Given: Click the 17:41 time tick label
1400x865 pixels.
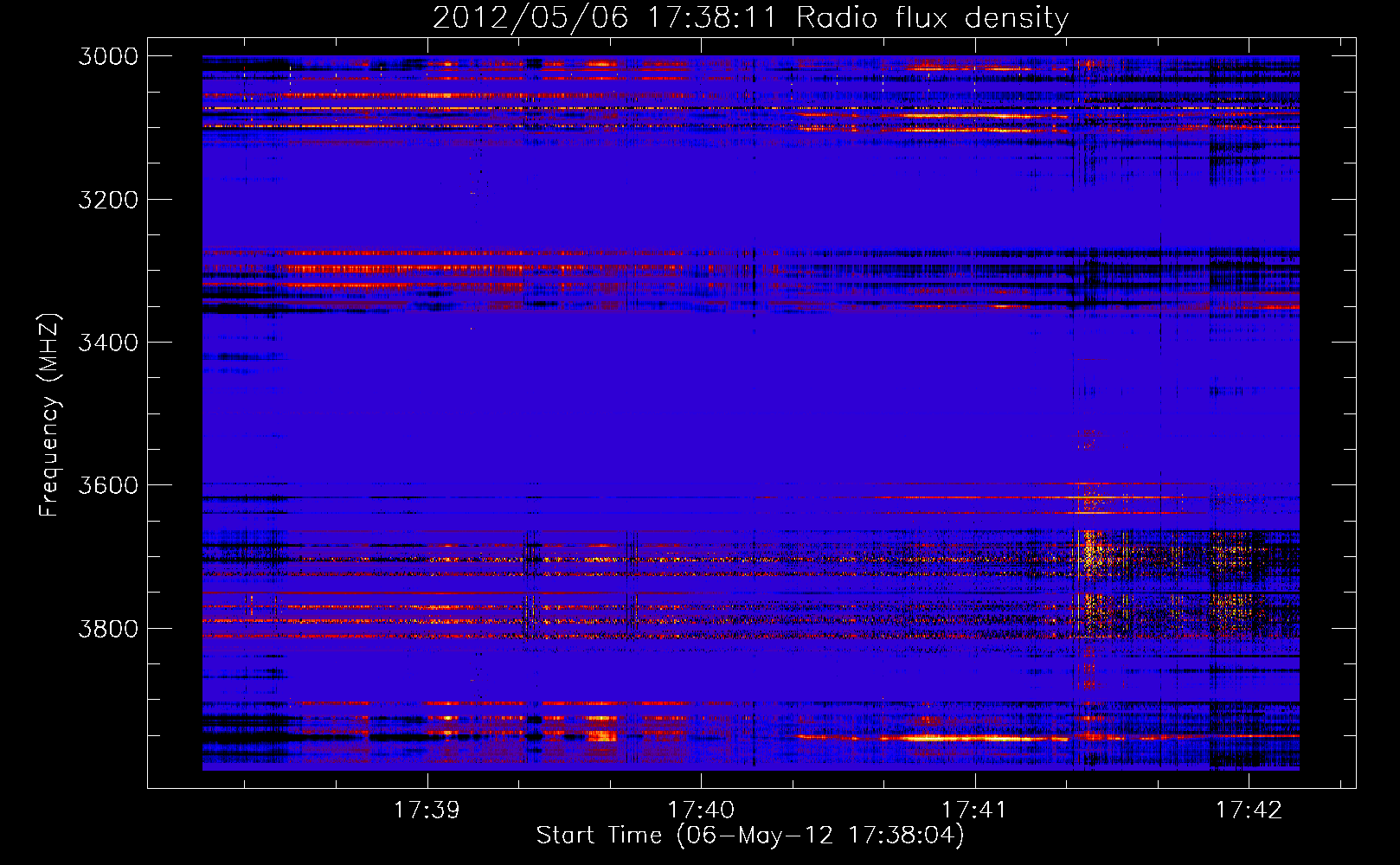Looking at the screenshot, I should coord(974,810).
